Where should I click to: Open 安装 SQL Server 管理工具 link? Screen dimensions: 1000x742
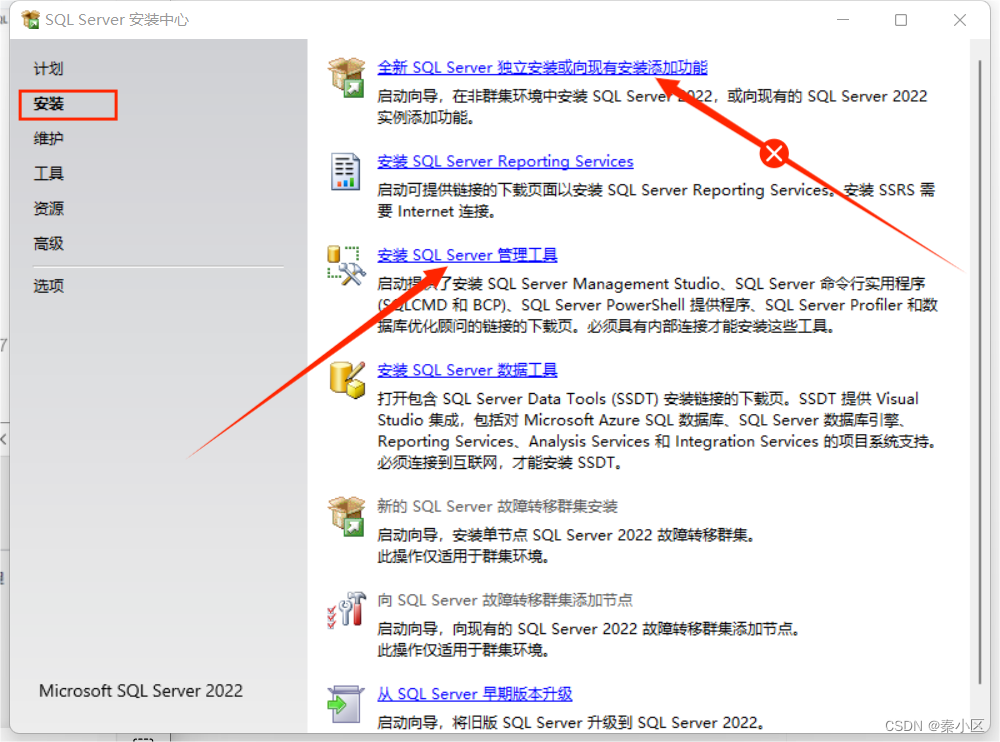[467, 255]
